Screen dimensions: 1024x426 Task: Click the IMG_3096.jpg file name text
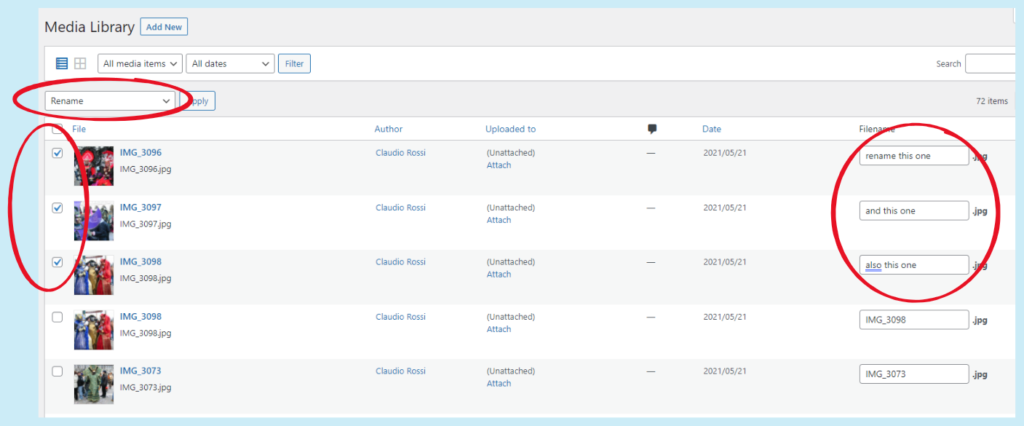point(146,169)
